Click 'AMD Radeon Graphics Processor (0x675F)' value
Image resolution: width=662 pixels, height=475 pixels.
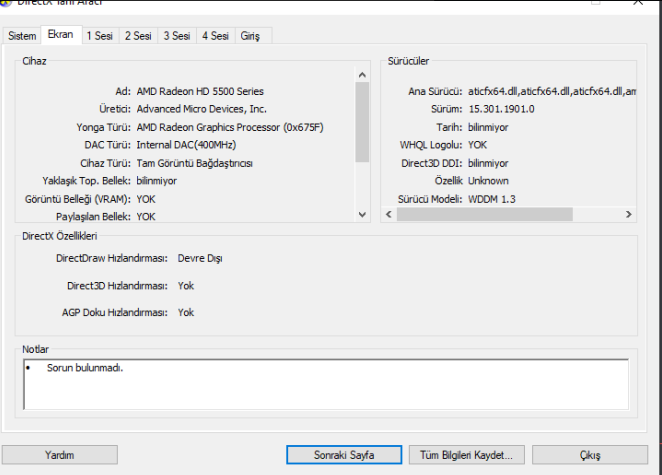point(230,127)
